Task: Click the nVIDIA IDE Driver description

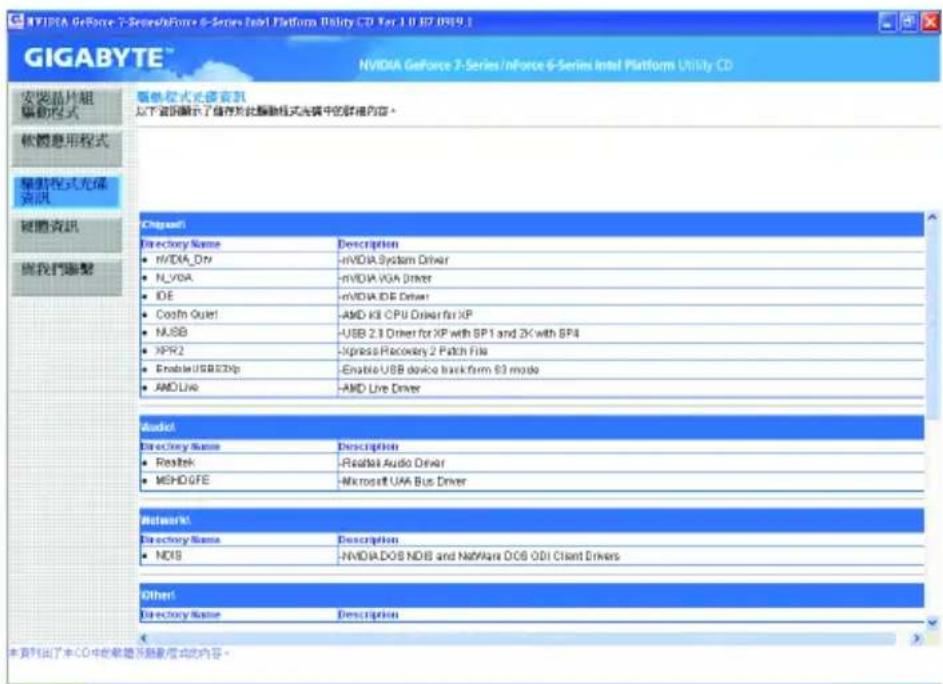Action: pyautogui.click(x=384, y=297)
